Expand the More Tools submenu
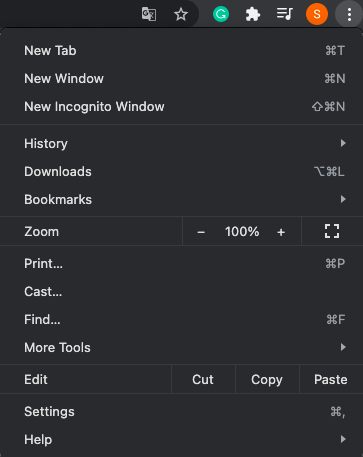 tap(181, 348)
